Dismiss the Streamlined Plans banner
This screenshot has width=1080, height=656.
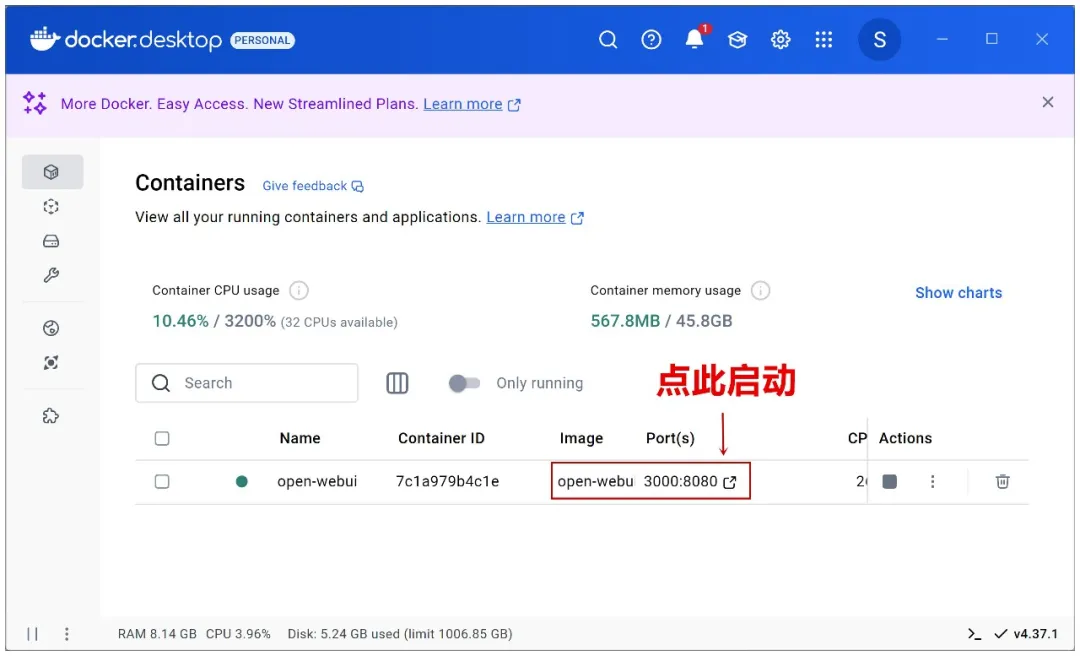point(1048,103)
